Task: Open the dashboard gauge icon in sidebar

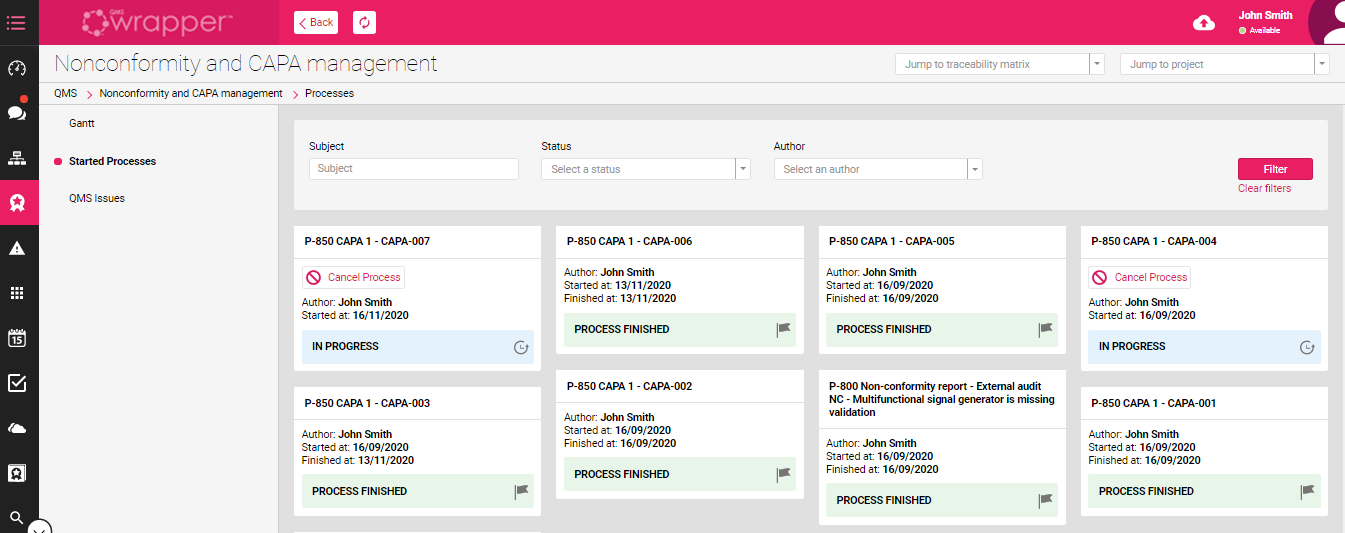Action: pos(17,69)
